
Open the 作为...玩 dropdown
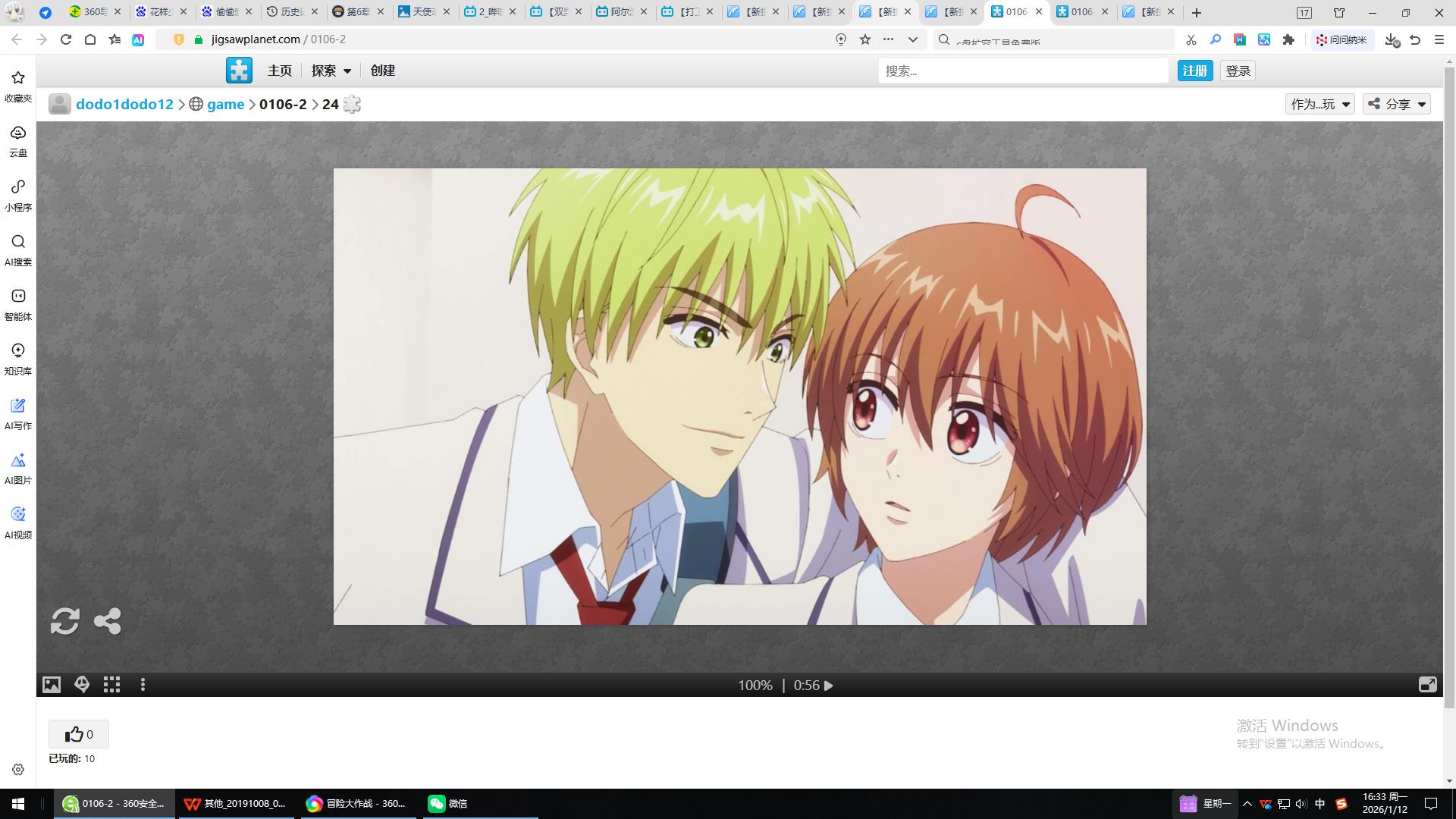[1320, 105]
